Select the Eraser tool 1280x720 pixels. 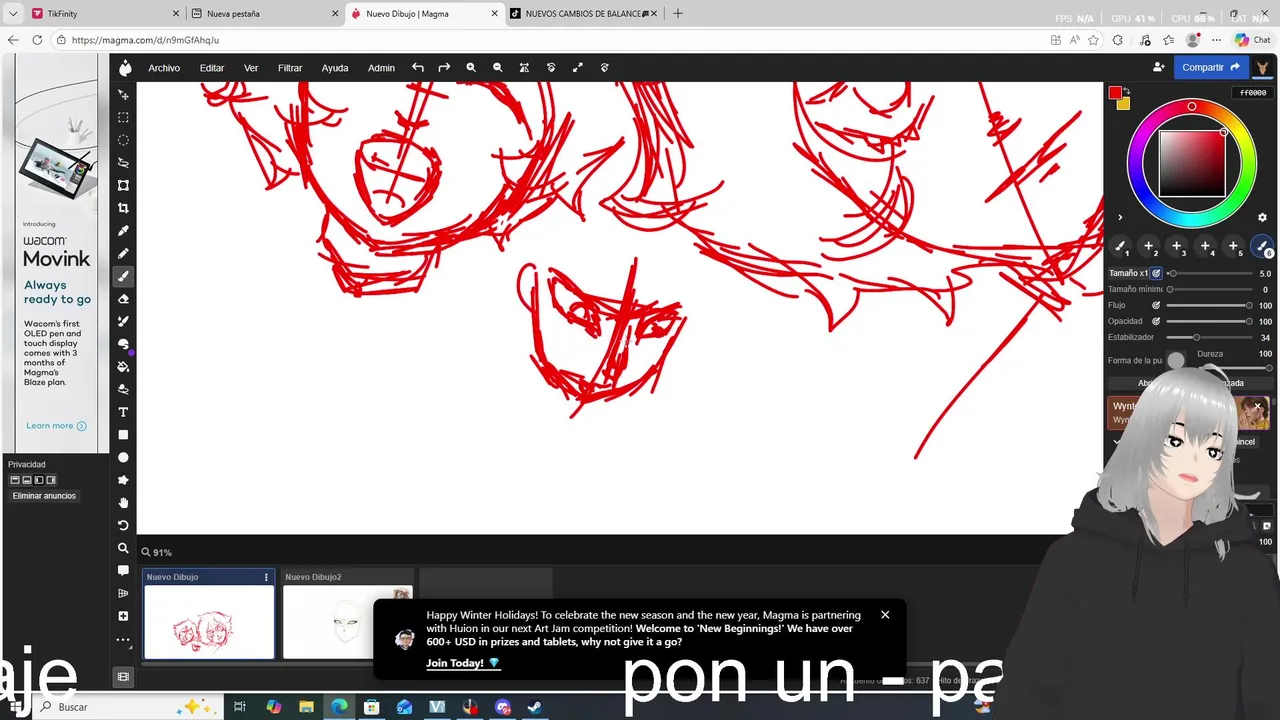[x=124, y=299]
